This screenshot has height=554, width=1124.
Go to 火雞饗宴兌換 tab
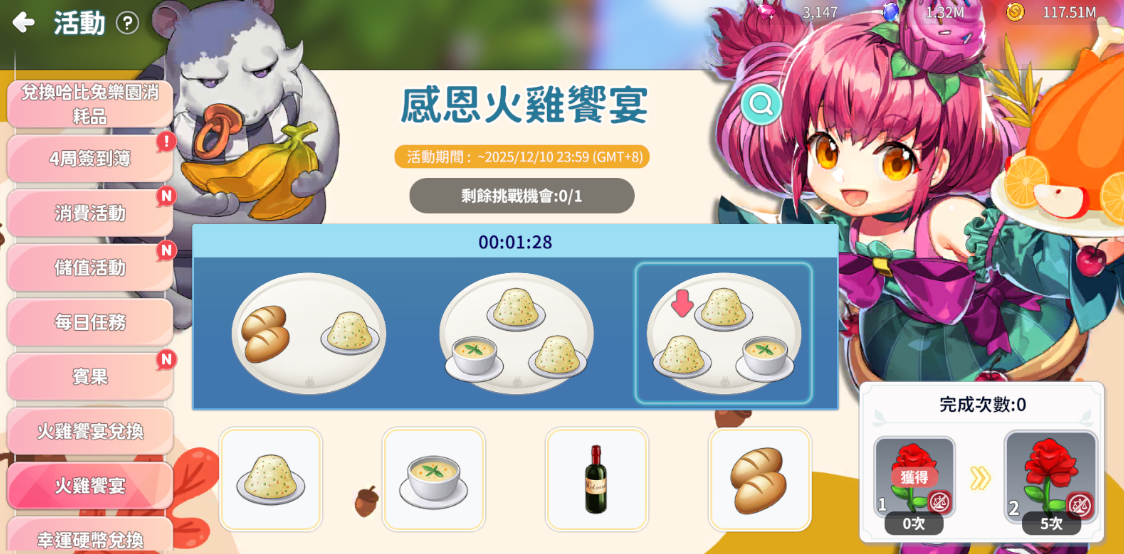90,431
